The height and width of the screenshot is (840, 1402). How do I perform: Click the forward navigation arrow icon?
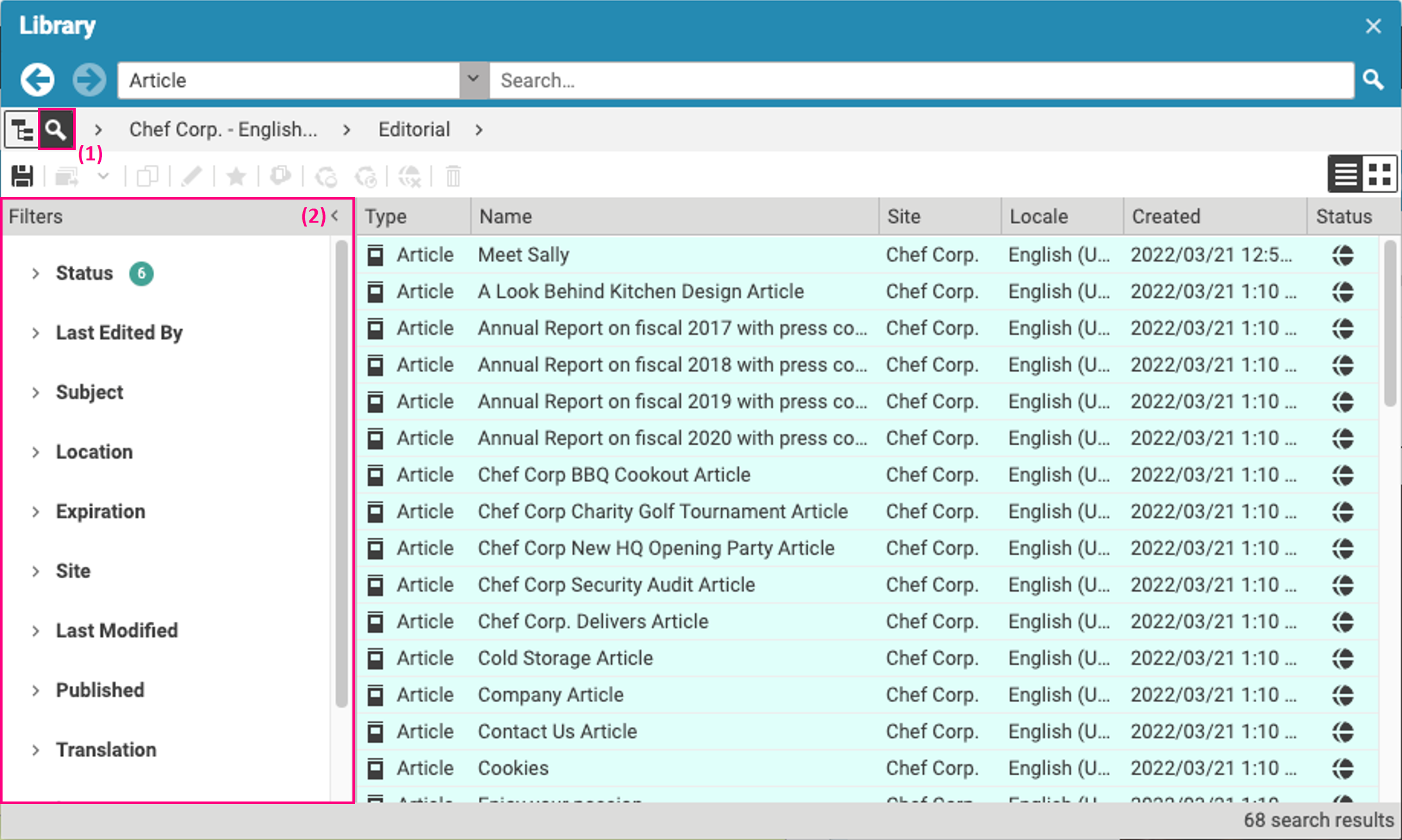pos(89,80)
